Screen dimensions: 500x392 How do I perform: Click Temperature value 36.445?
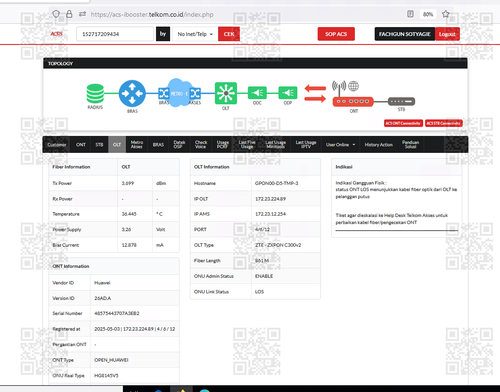tap(129, 214)
